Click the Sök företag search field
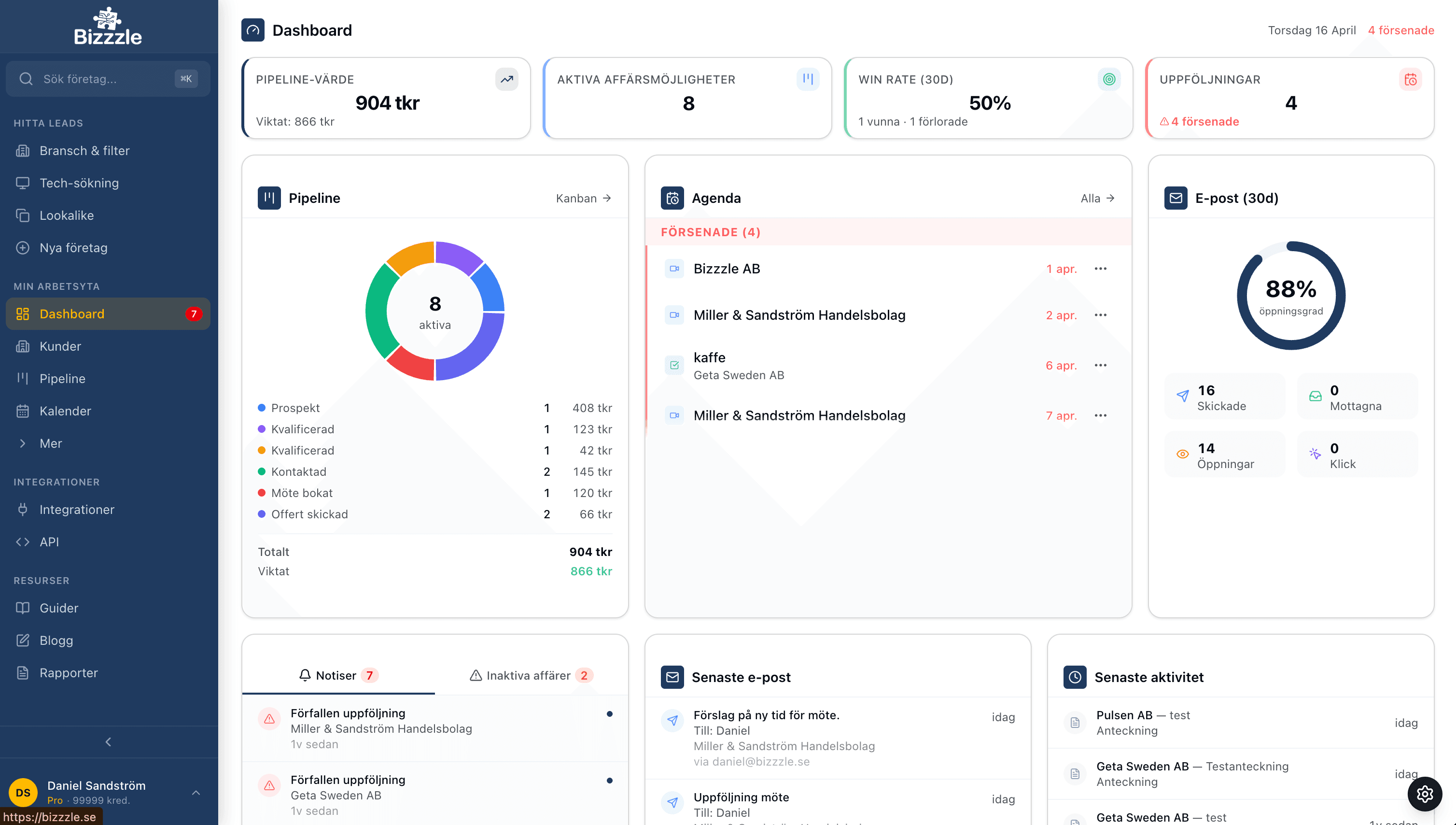Viewport: 1456px width, 825px height. (91, 79)
